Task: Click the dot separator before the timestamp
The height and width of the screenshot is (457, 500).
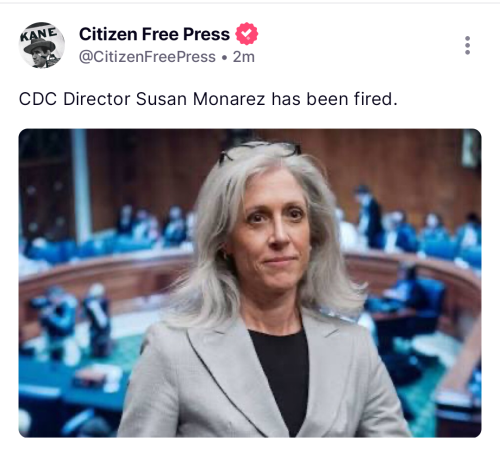Action: [x=224, y=57]
